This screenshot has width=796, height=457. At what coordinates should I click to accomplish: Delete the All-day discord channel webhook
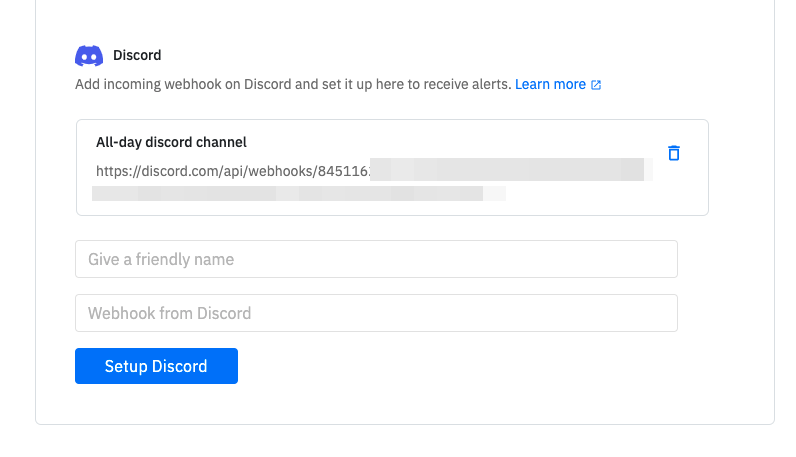[x=674, y=153]
